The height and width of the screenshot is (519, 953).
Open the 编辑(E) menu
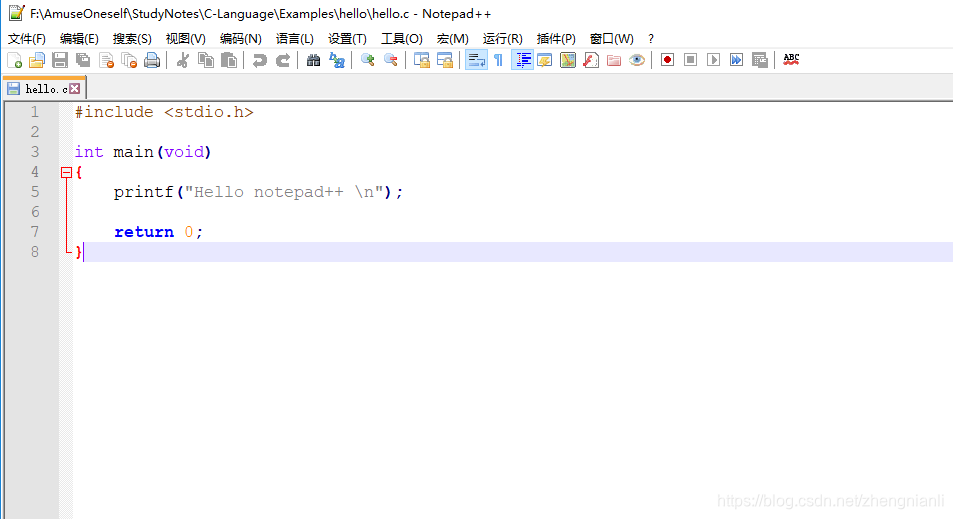point(79,39)
